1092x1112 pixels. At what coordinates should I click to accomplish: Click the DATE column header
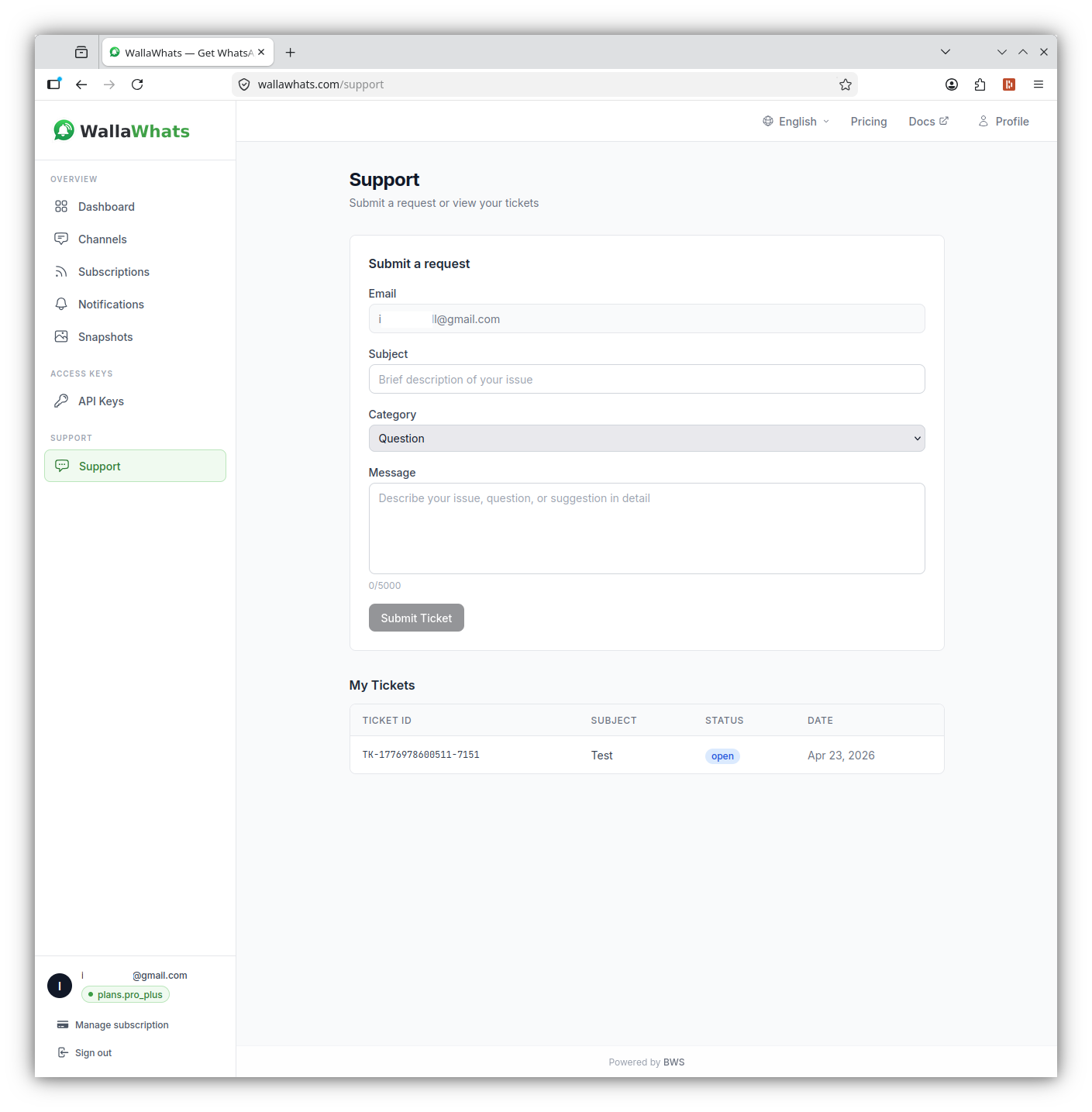820,721
